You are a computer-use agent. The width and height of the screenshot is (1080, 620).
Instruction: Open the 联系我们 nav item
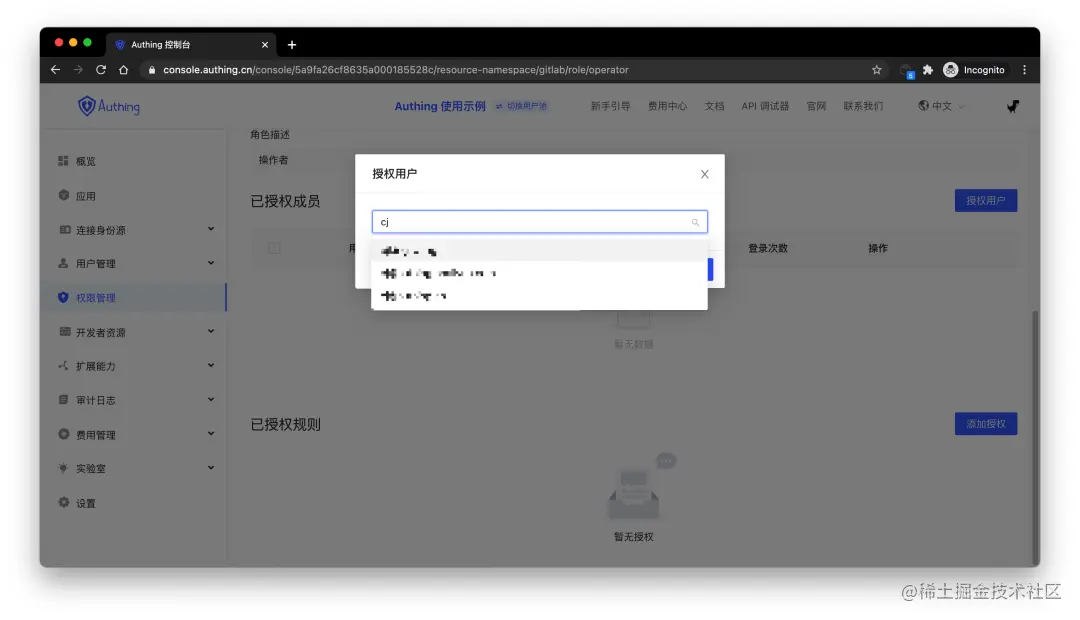(x=863, y=106)
